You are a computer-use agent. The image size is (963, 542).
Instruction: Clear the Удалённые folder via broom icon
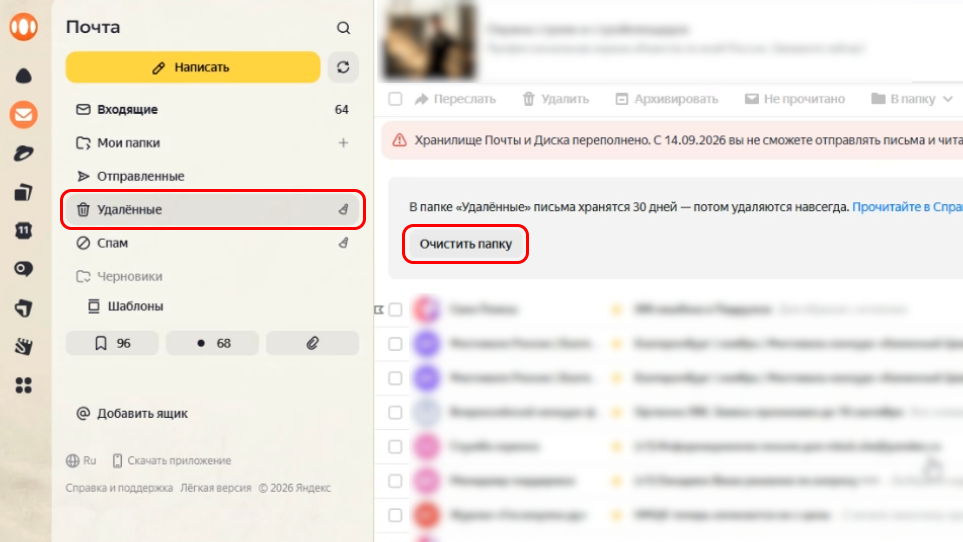point(344,209)
